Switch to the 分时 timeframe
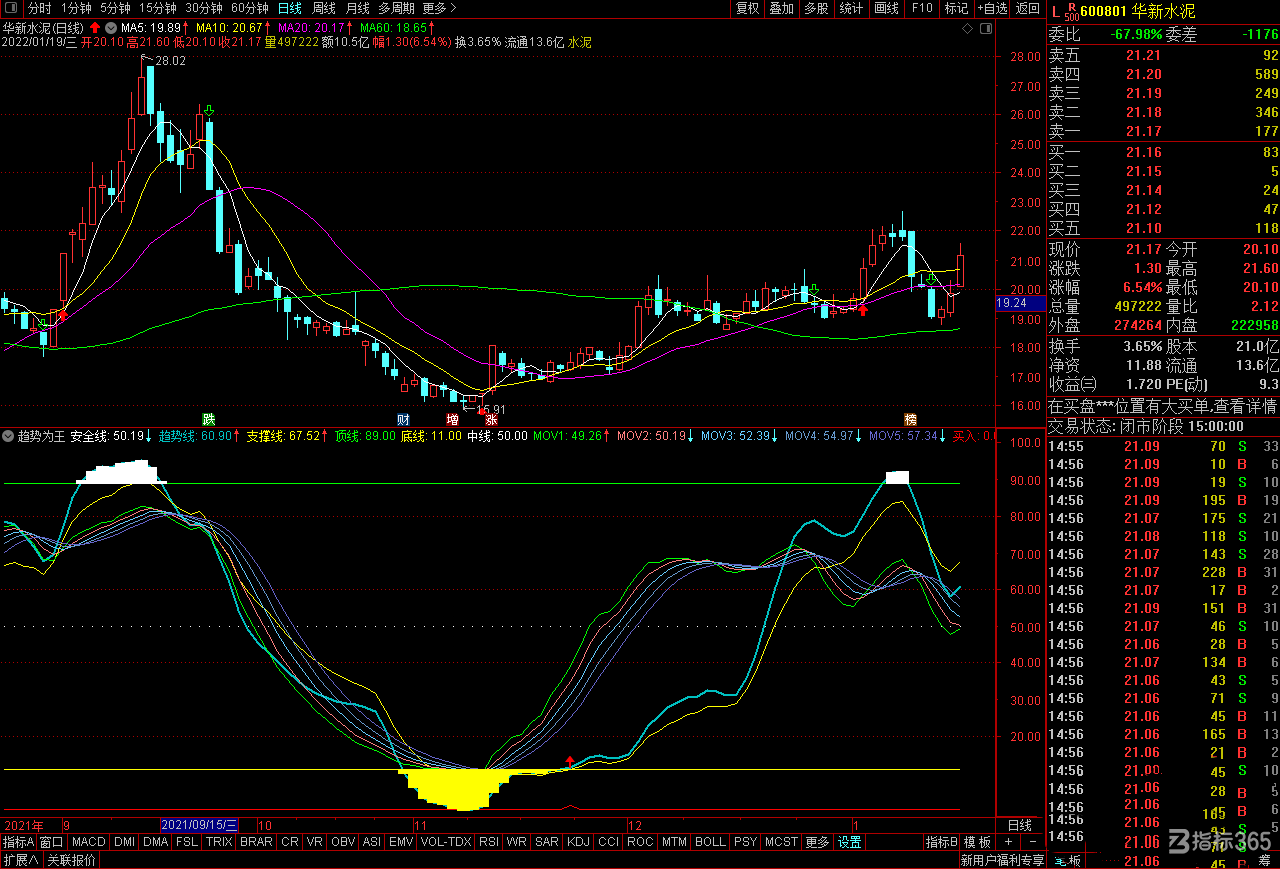1280x869 pixels. (x=39, y=8)
